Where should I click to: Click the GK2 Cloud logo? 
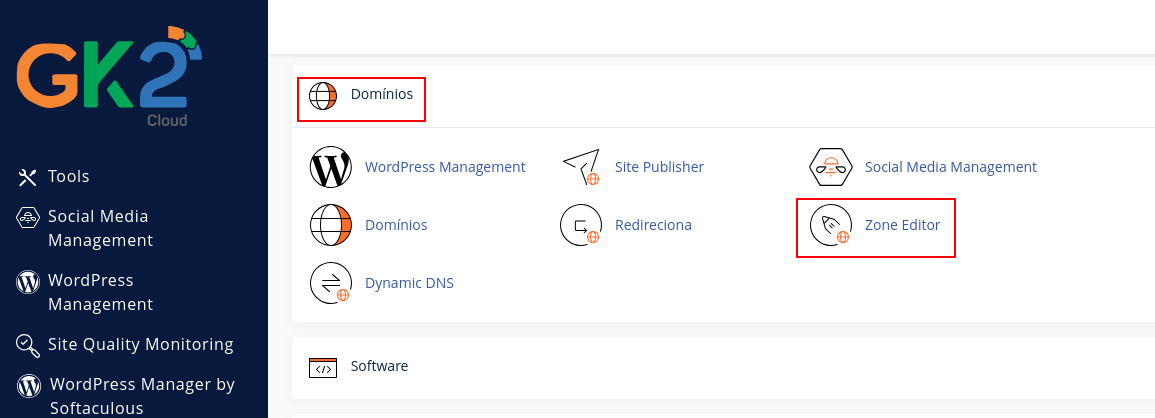click(x=109, y=76)
